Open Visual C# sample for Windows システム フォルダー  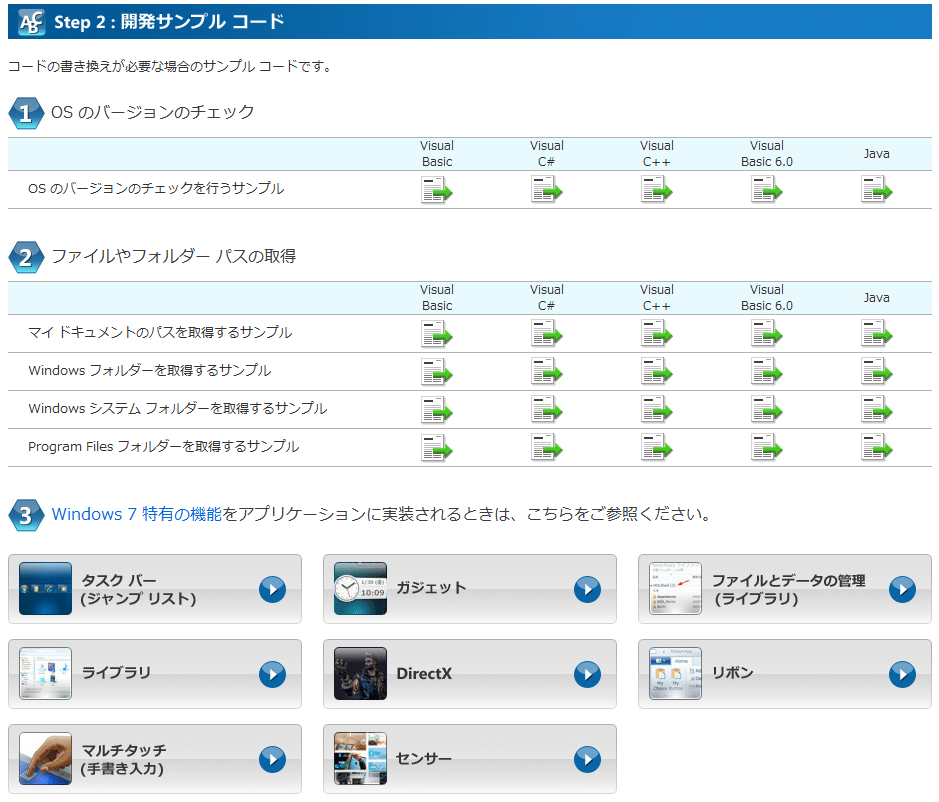tap(546, 409)
